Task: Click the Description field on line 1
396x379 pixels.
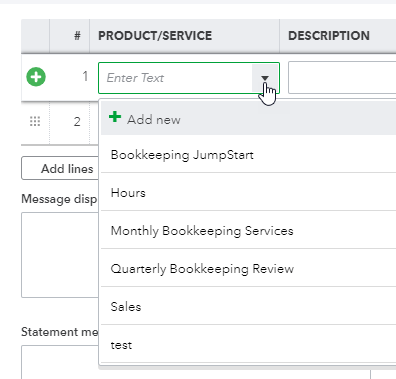Action: (x=342, y=77)
